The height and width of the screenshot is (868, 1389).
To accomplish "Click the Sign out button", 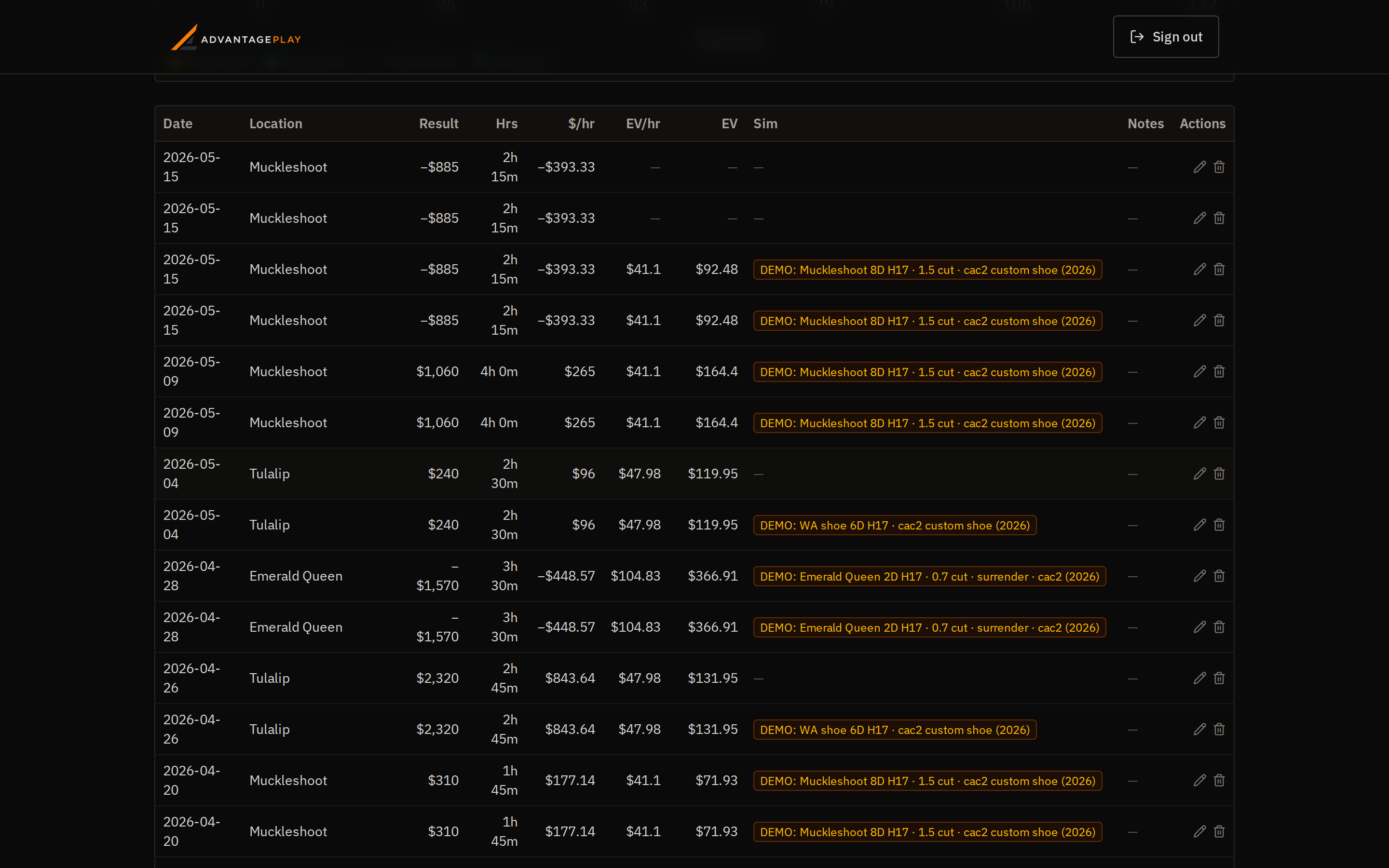I will (x=1166, y=37).
